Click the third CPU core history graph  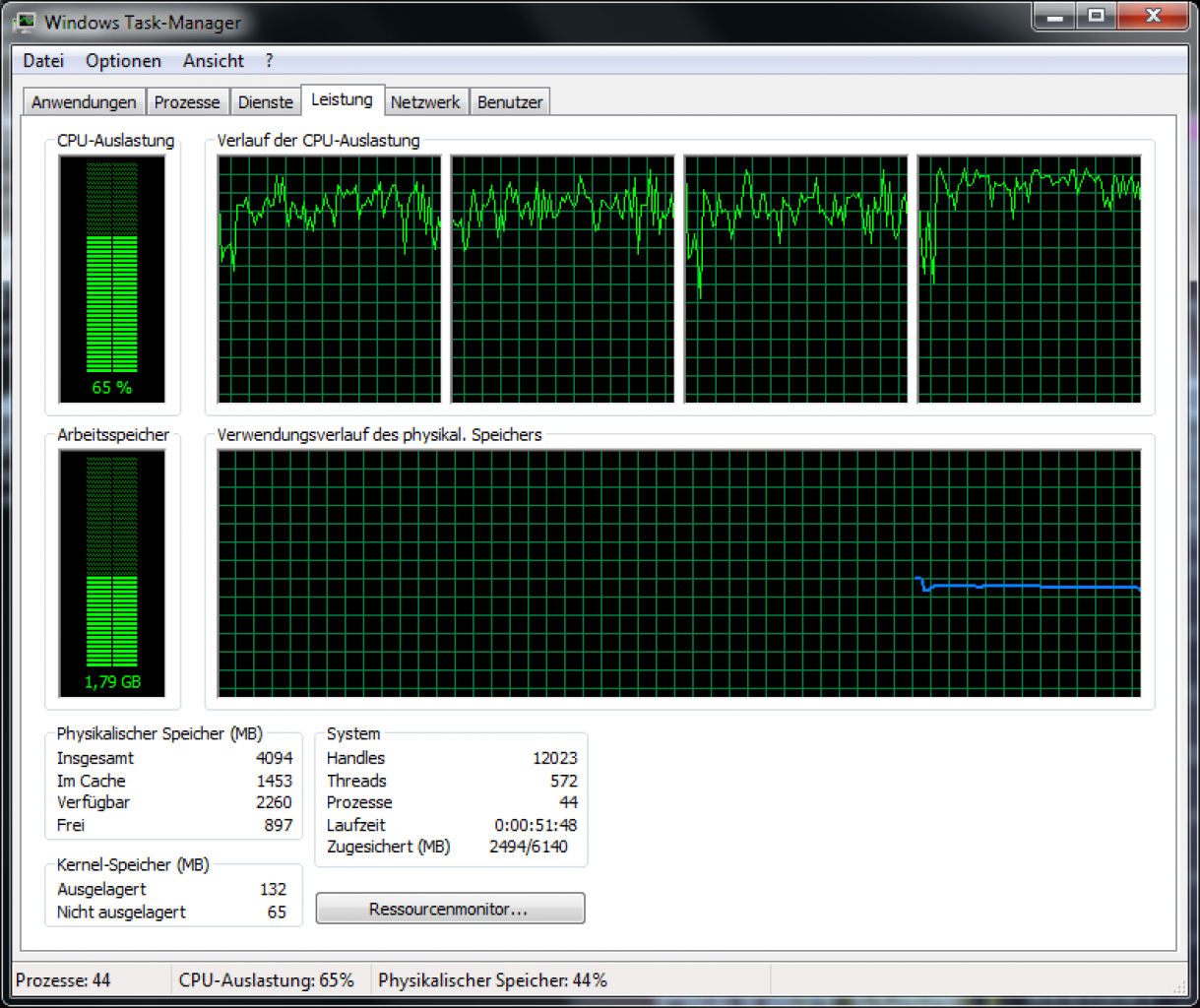click(796, 280)
